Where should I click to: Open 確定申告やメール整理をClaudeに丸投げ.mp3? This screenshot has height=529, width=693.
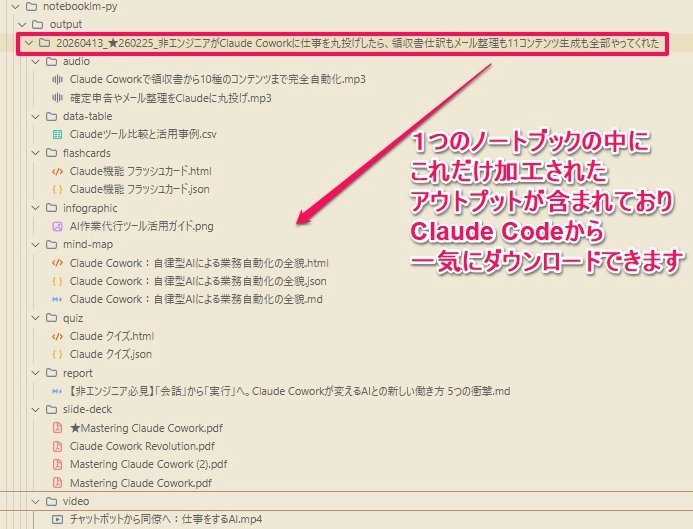pyautogui.click(x=171, y=98)
